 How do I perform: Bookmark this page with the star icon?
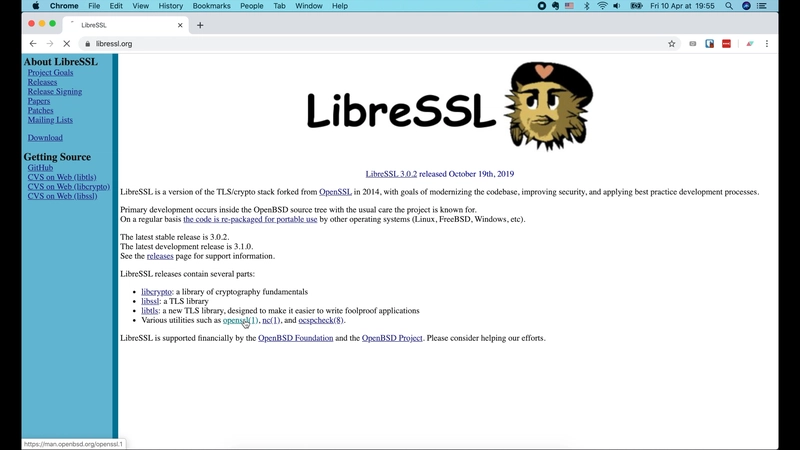point(672,44)
